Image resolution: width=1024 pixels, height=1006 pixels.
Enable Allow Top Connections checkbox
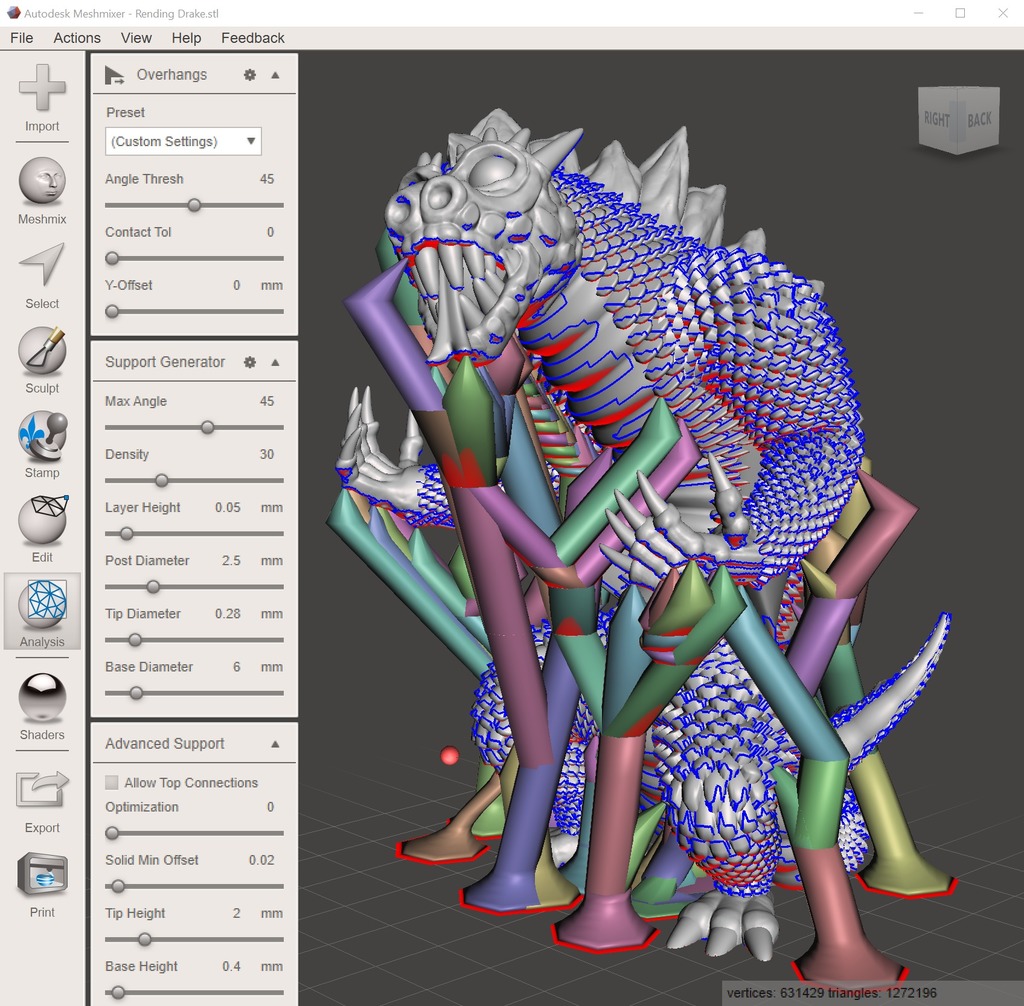[112, 783]
